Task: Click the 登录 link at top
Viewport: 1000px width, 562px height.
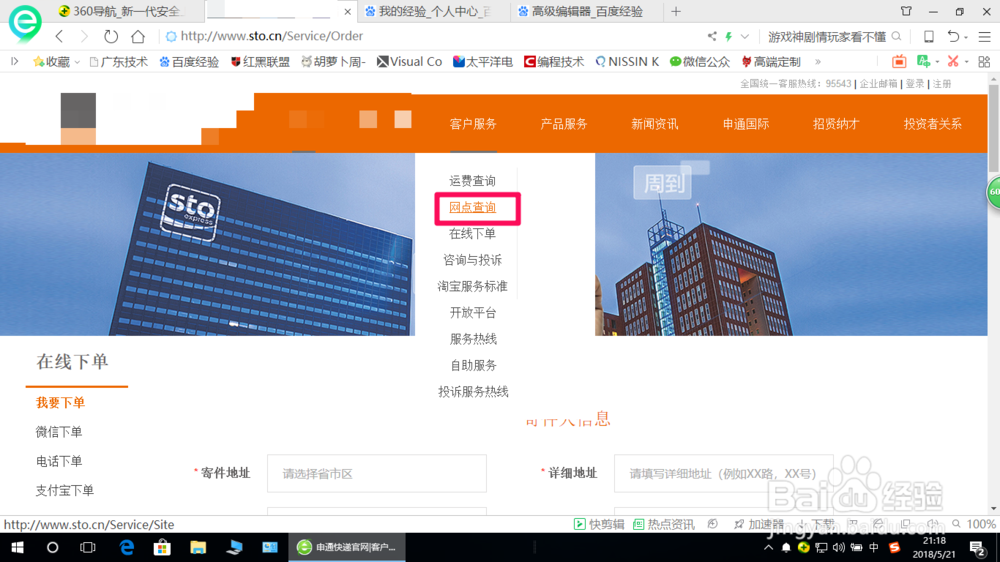Action: pos(915,84)
